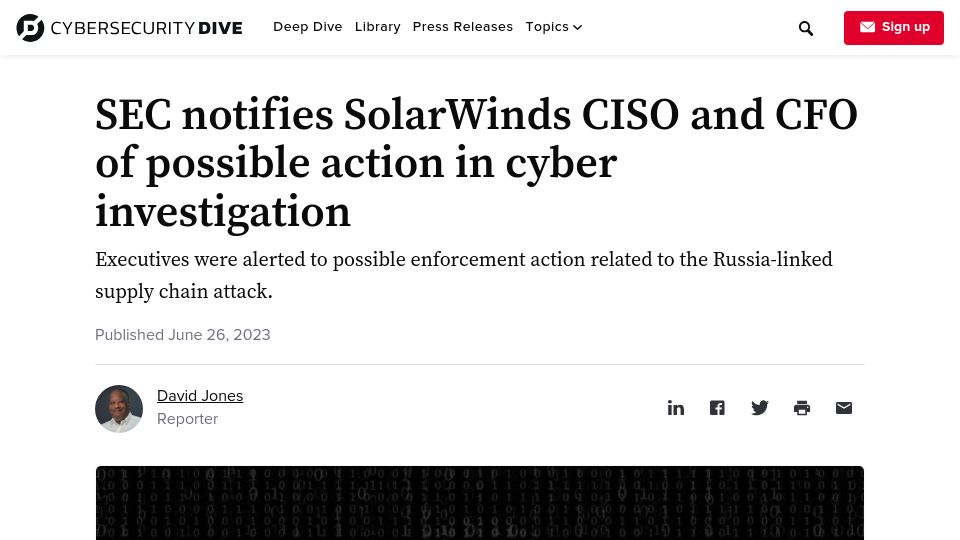The width and height of the screenshot is (960, 540).
Task: Click David Jones author photo
Action: [x=119, y=408]
